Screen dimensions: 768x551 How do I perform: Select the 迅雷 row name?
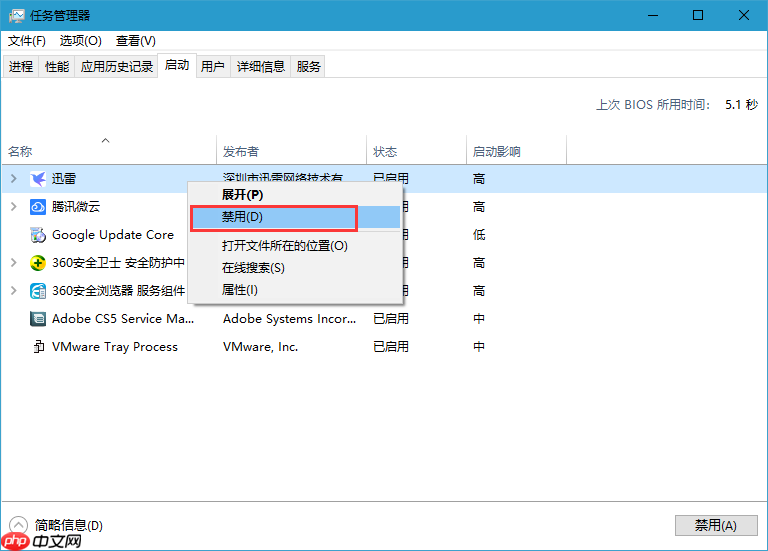click(64, 179)
